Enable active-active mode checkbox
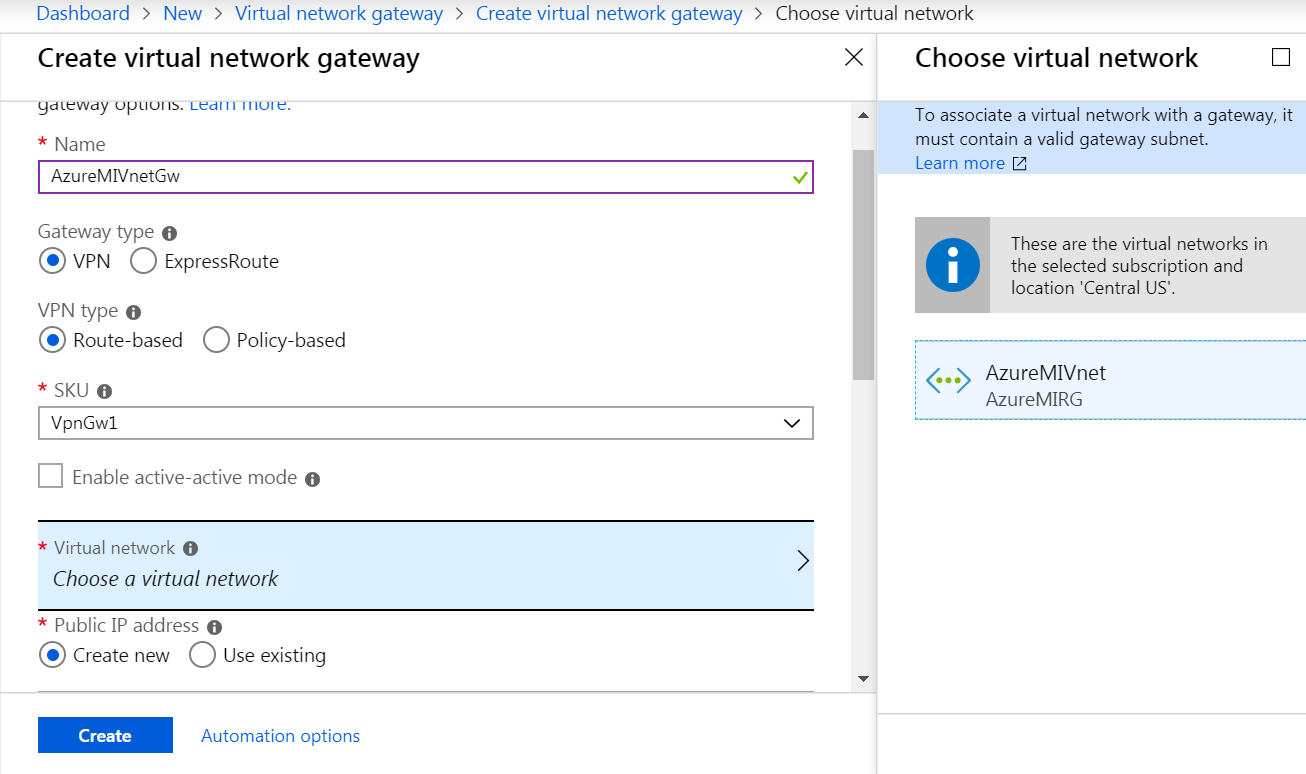This screenshot has height=774, width=1306. [50, 476]
